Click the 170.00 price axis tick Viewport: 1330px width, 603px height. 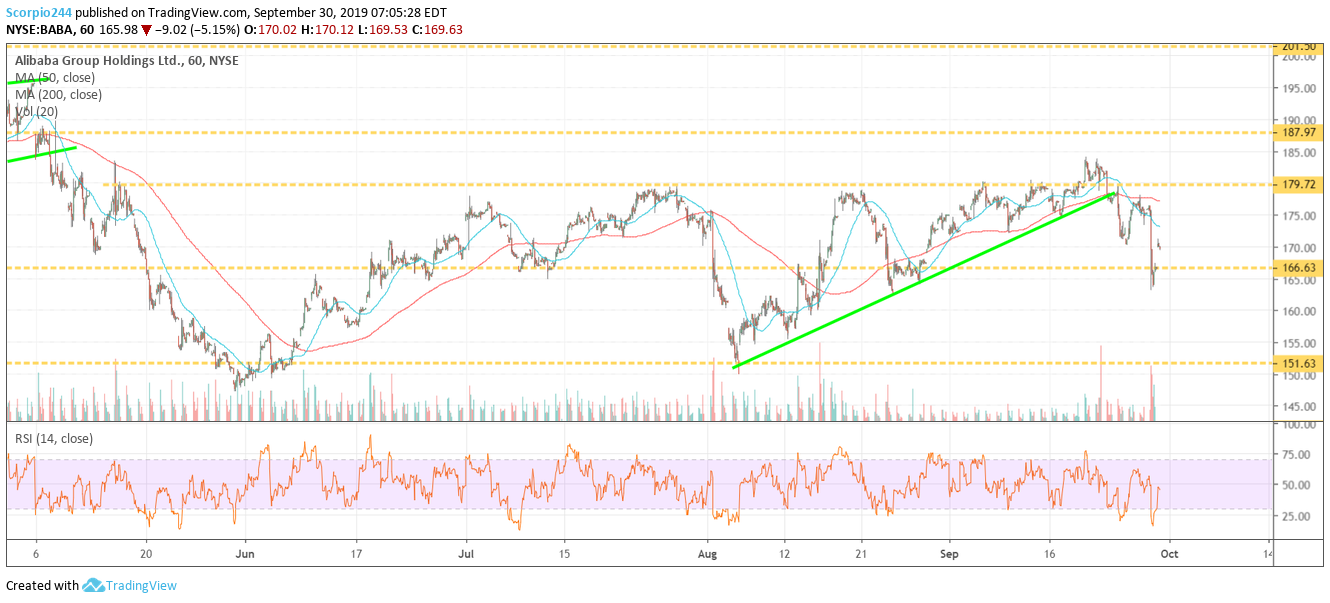coord(1298,248)
